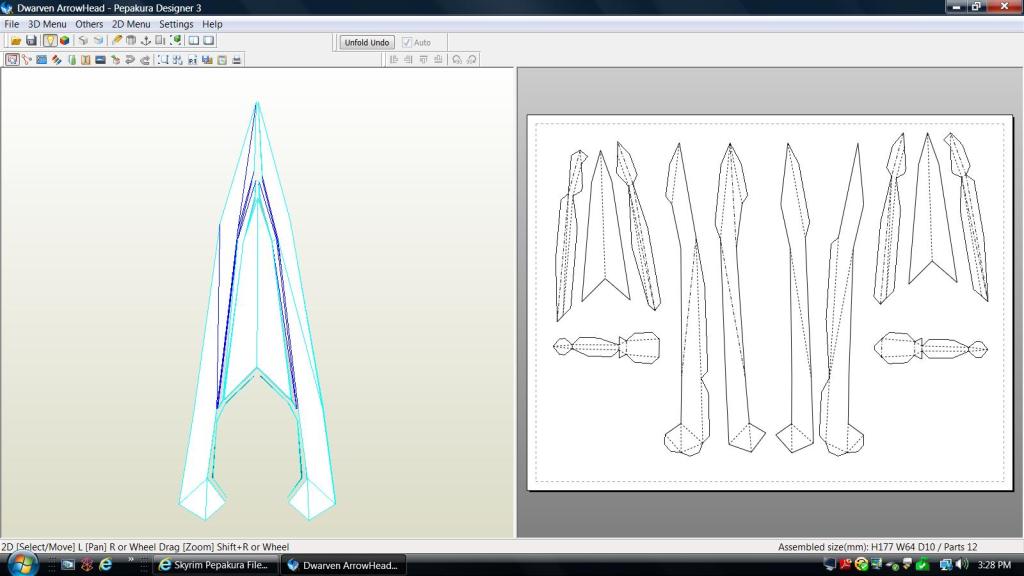Click the volume speaker tray icon
The height and width of the screenshot is (576, 1024).
961,565
